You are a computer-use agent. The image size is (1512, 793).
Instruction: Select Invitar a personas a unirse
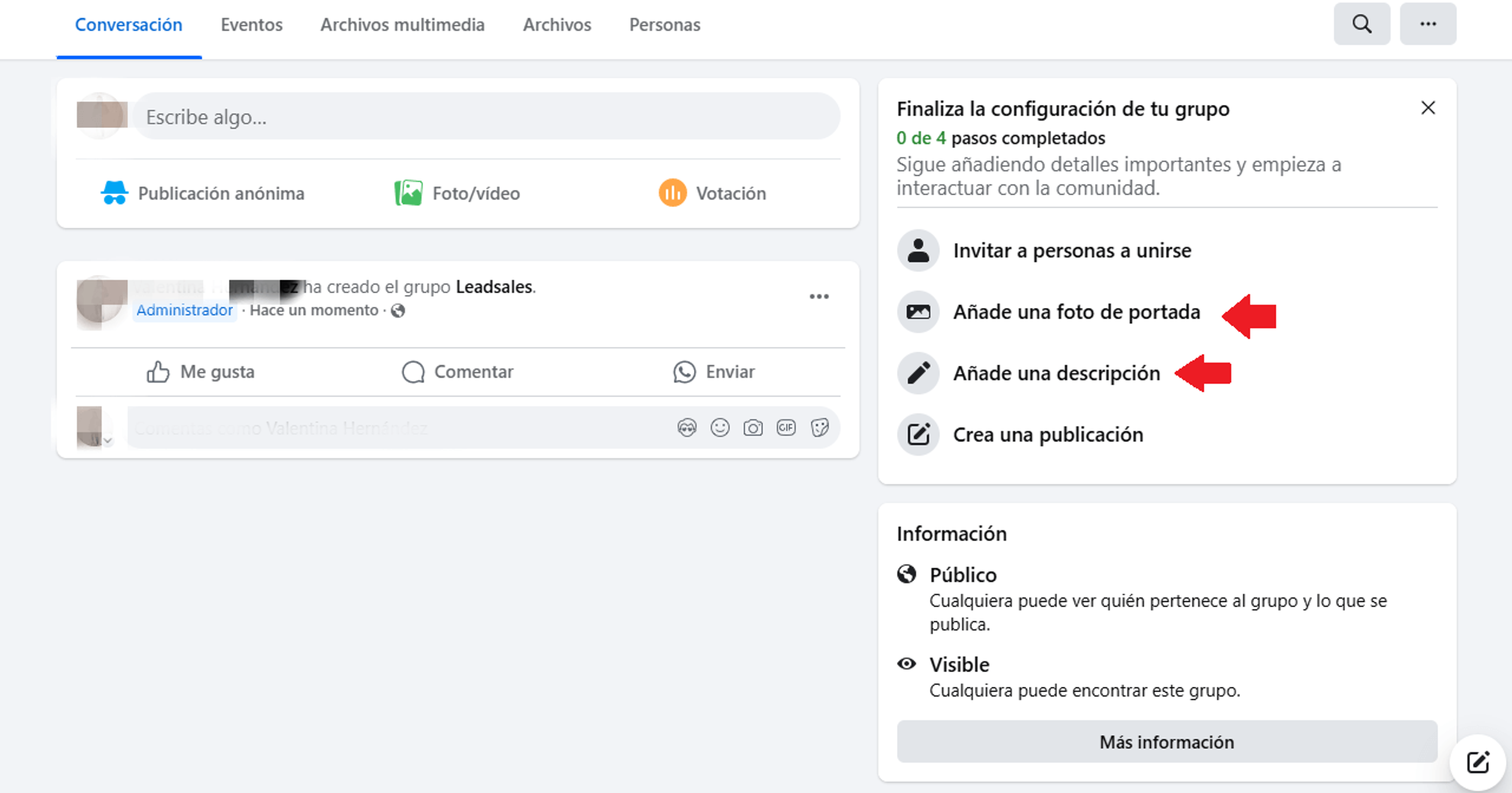click(1072, 251)
